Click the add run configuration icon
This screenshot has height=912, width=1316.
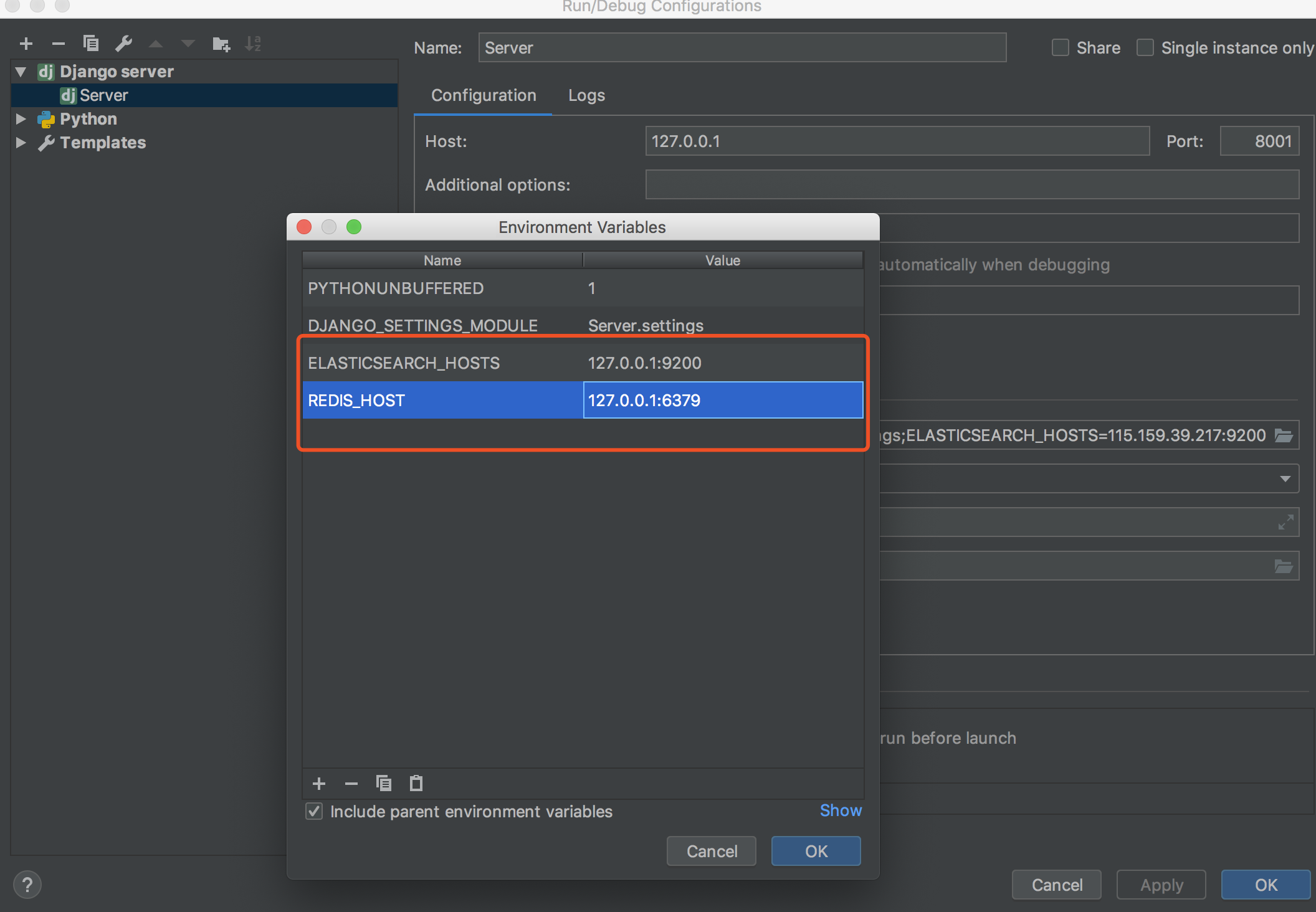[x=27, y=44]
